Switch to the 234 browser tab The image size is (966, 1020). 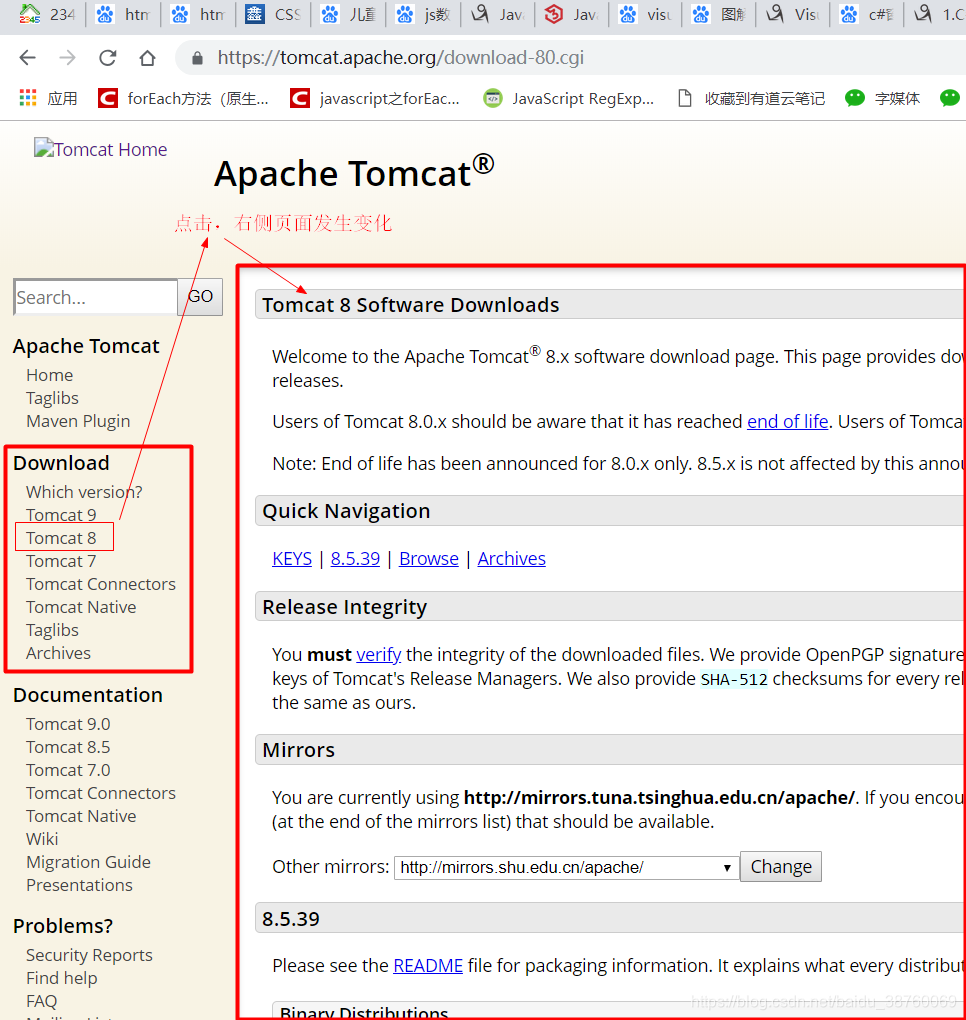47,14
